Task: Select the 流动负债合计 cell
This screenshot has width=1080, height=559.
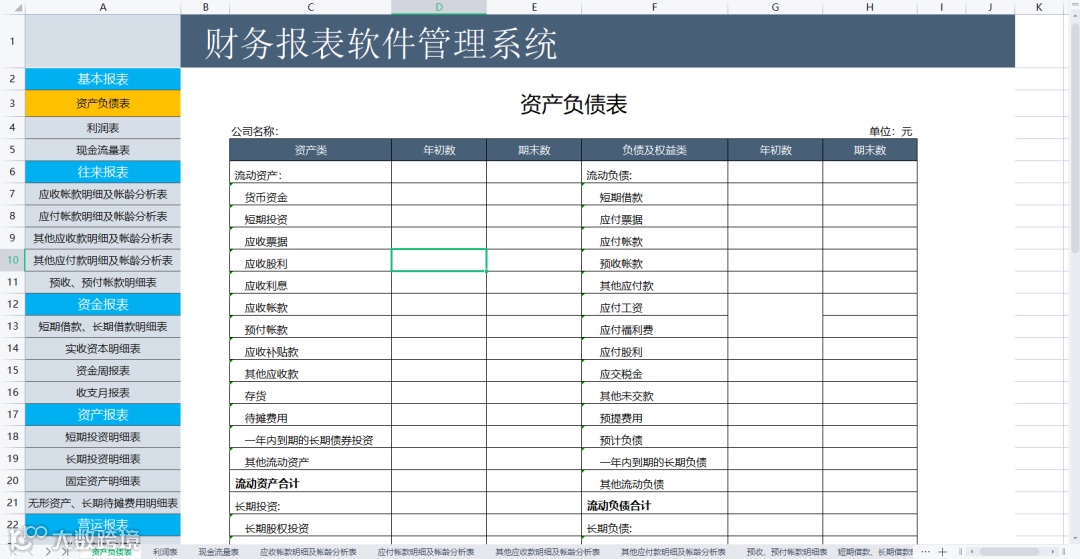Action: coord(654,503)
